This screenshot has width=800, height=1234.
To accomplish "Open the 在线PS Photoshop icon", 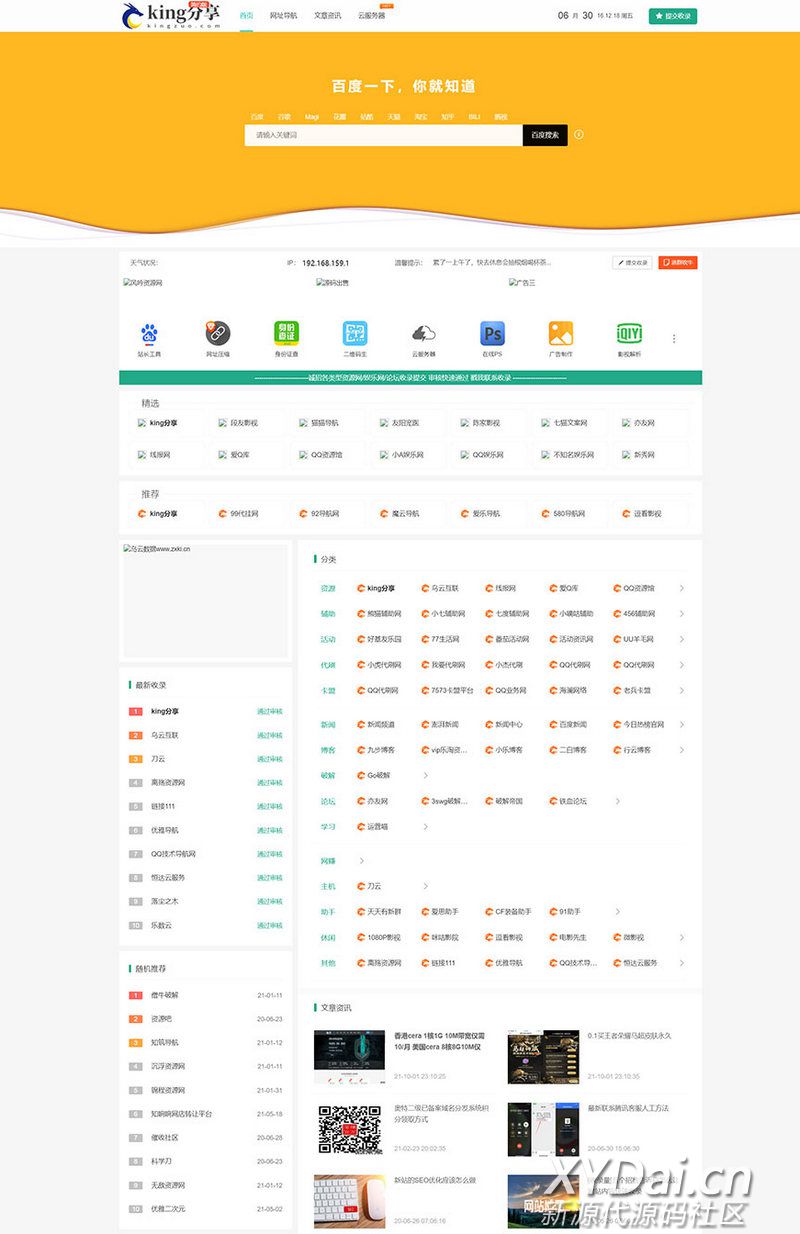I will (x=492, y=334).
